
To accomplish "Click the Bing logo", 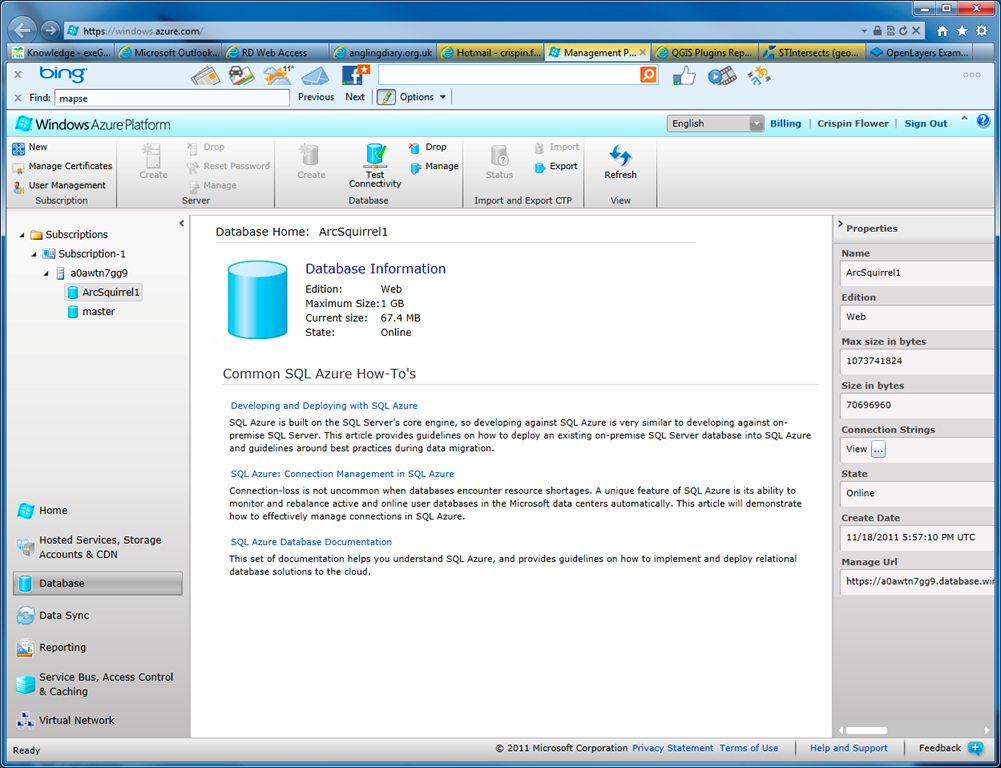I will click(63, 74).
